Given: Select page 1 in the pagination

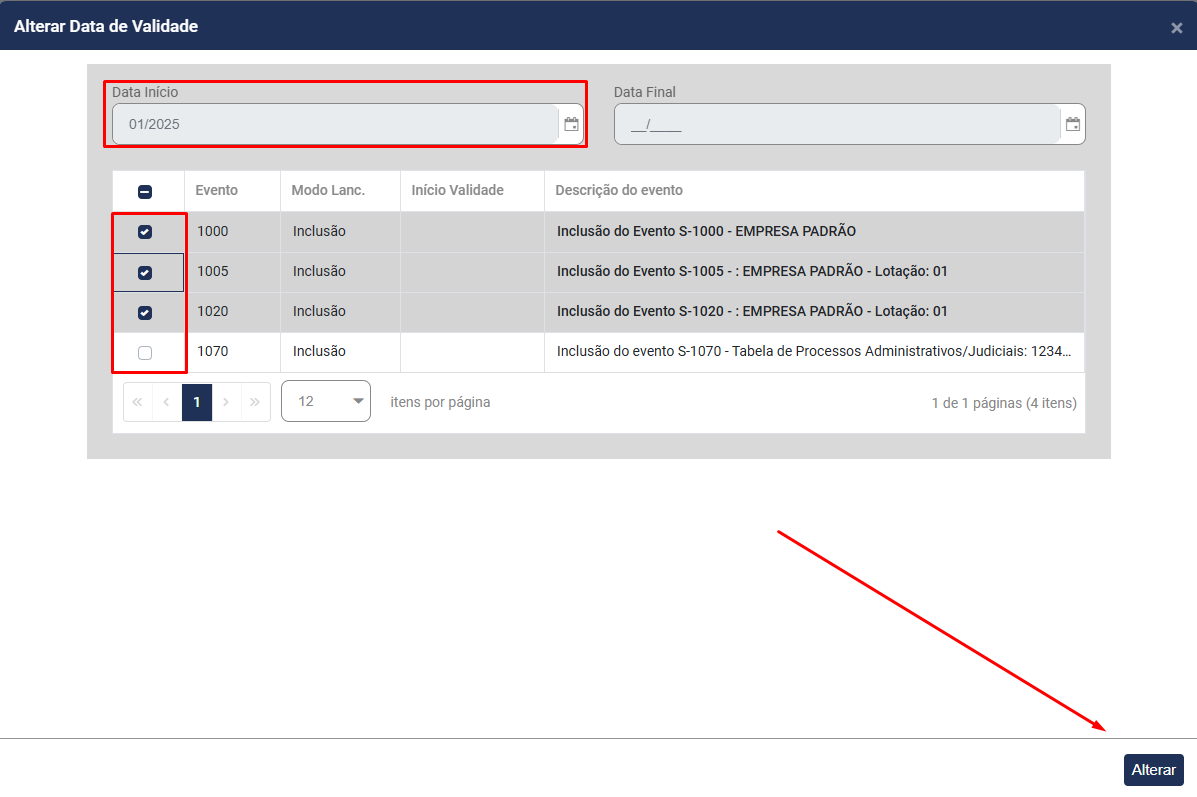Looking at the screenshot, I should pyautogui.click(x=197, y=402).
